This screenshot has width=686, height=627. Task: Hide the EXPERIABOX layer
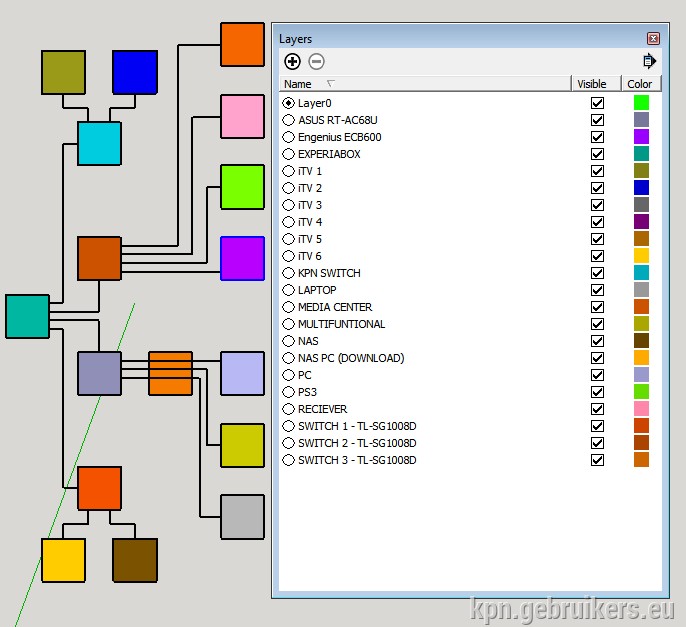point(597,154)
